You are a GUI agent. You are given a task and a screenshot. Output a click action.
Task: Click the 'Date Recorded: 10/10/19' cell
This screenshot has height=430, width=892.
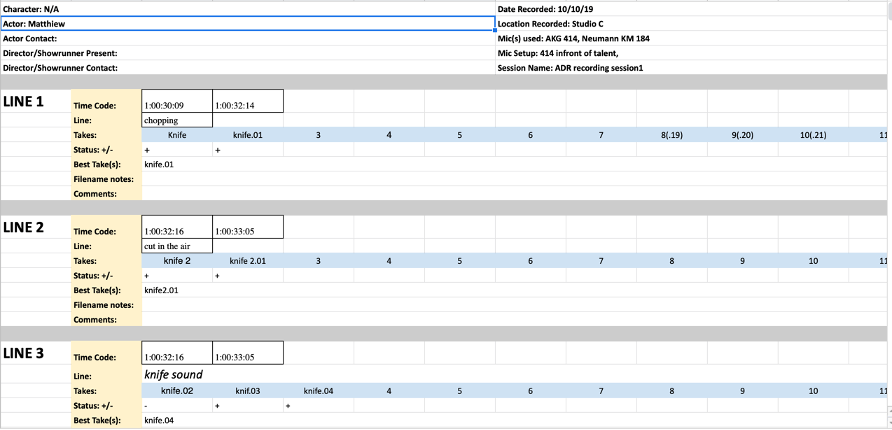693,9
